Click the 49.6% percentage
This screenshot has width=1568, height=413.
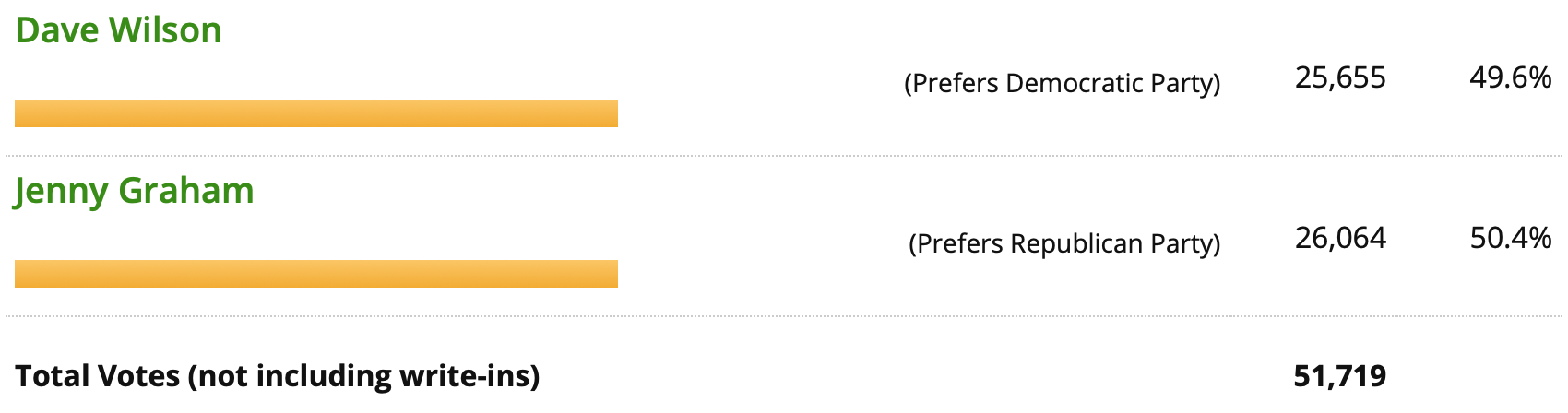1511,77
